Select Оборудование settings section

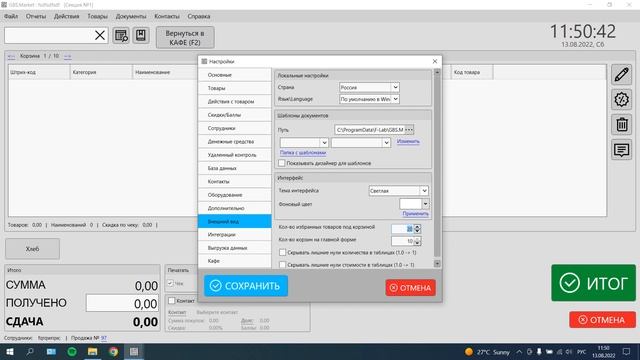coord(235,195)
